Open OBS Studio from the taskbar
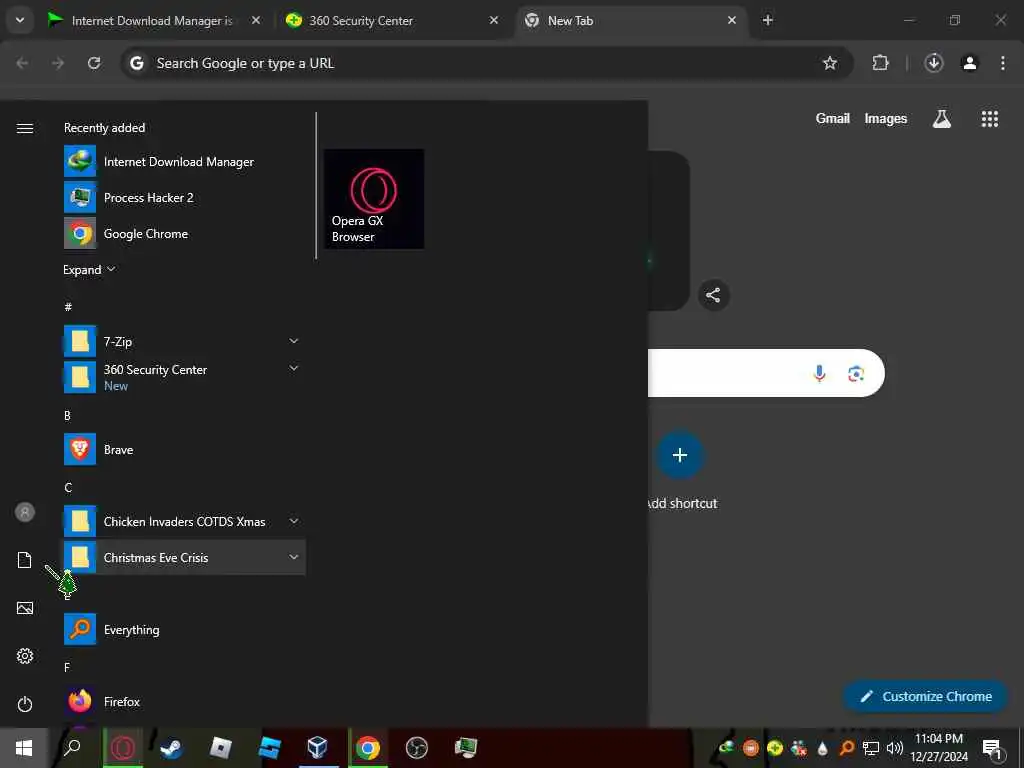The height and width of the screenshot is (768, 1024). [x=417, y=748]
